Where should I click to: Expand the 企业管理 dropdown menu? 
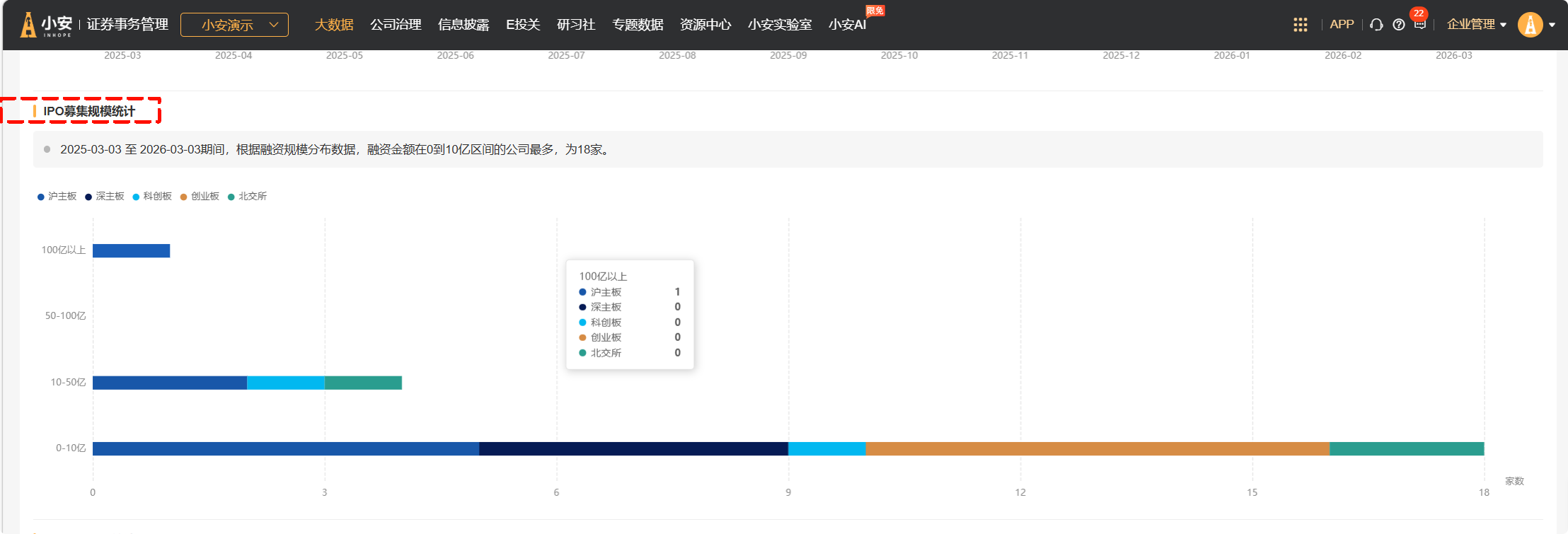click(x=1476, y=25)
